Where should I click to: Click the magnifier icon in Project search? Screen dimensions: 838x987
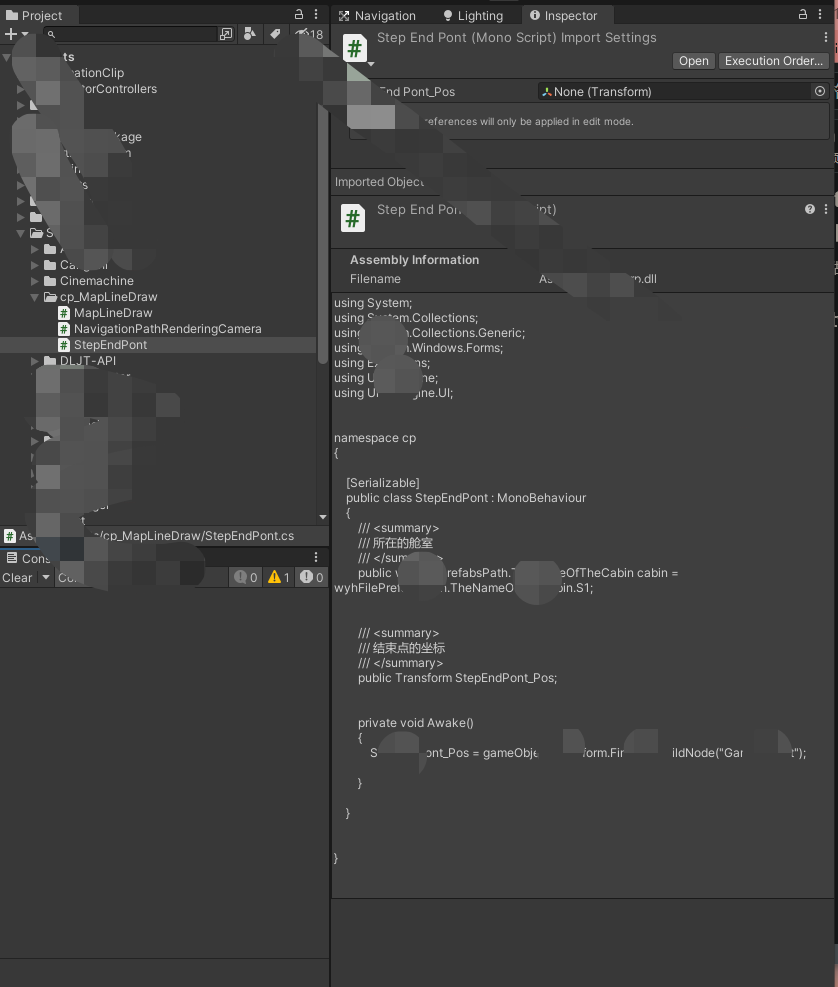pyautogui.click(x=52, y=35)
